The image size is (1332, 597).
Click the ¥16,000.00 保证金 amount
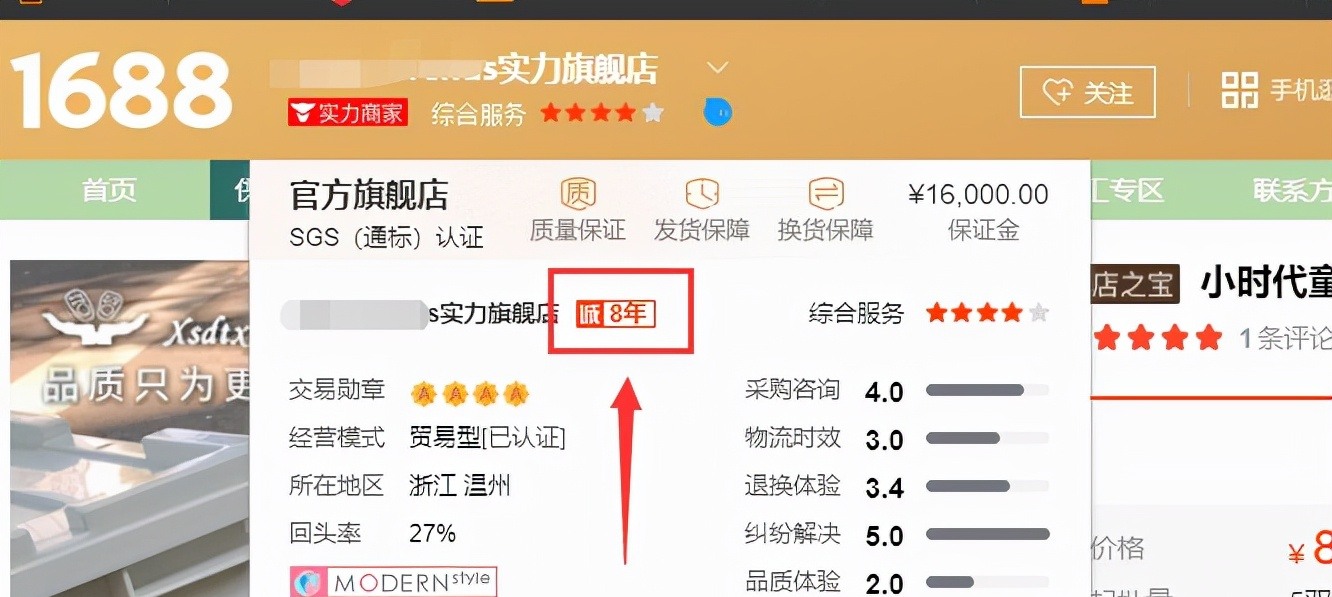click(978, 194)
